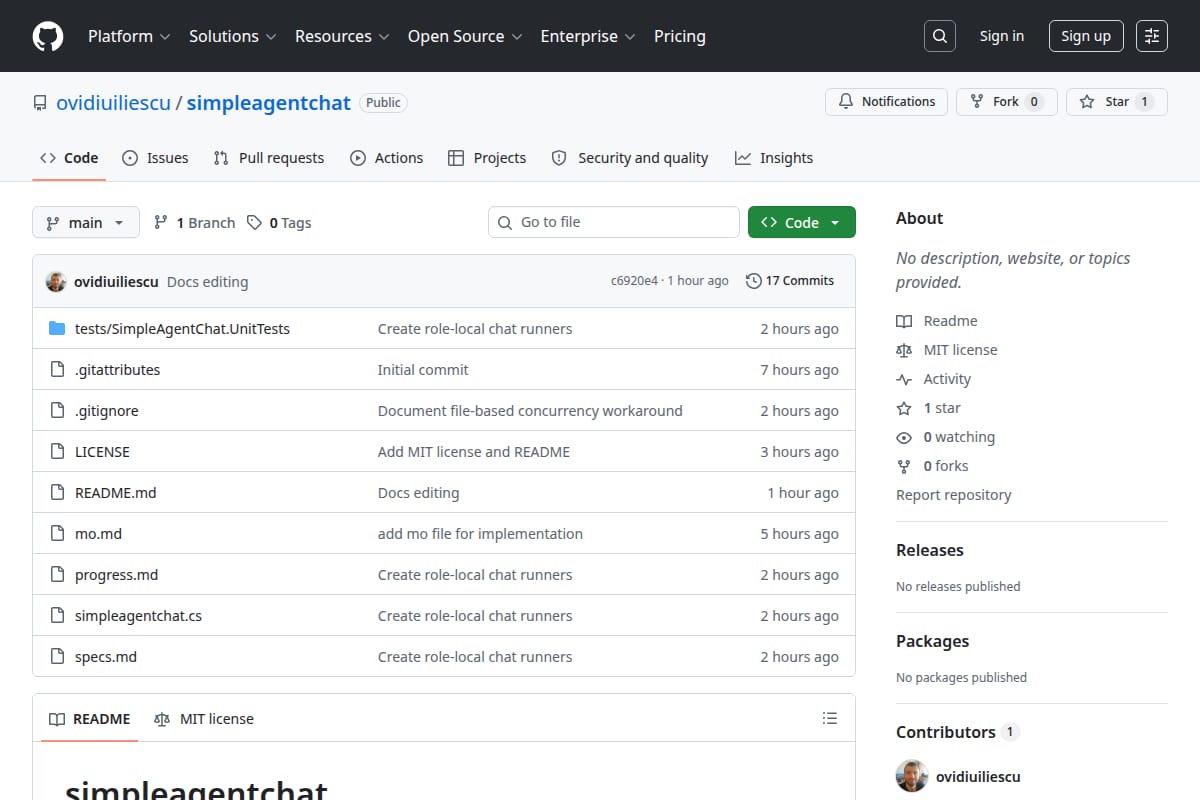The height and width of the screenshot is (800, 1200).
Task: Expand the Resources menu
Action: pyautogui.click(x=341, y=36)
